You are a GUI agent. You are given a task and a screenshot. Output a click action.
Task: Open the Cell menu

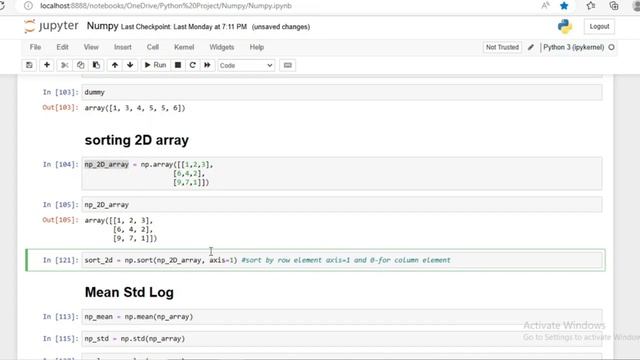153,47
